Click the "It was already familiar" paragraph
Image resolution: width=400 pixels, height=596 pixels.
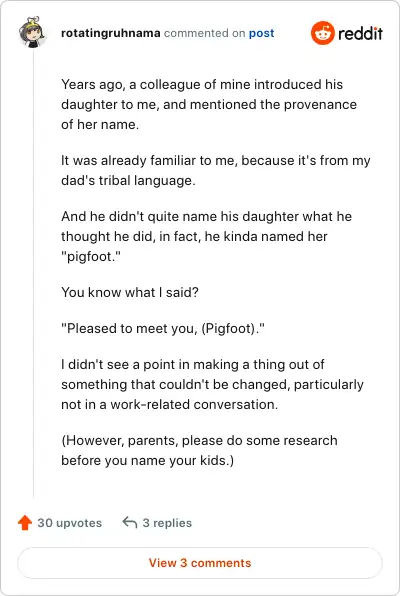(x=216, y=170)
